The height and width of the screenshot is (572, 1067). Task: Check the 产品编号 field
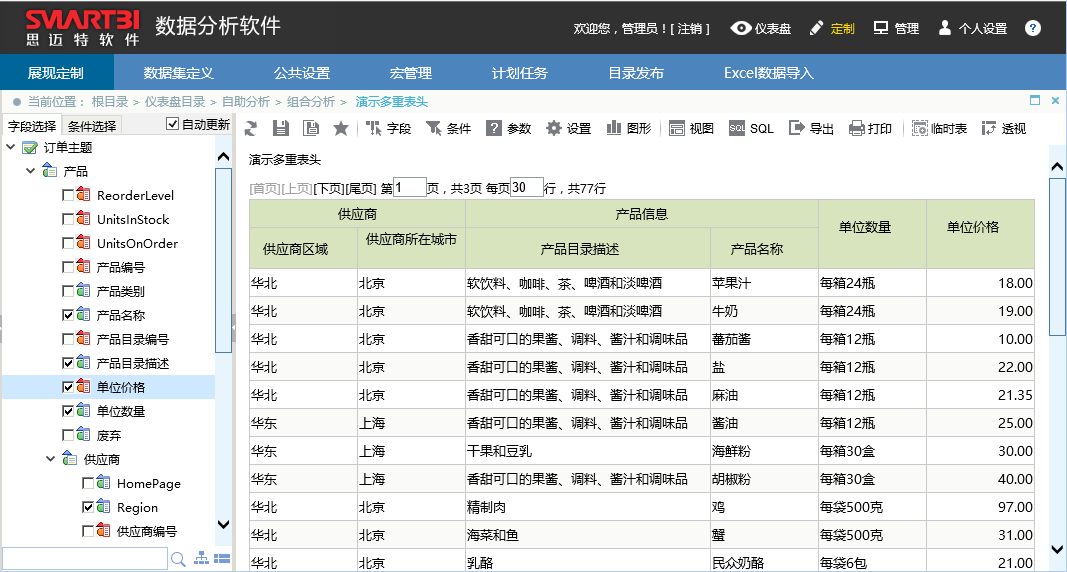pos(67,267)
